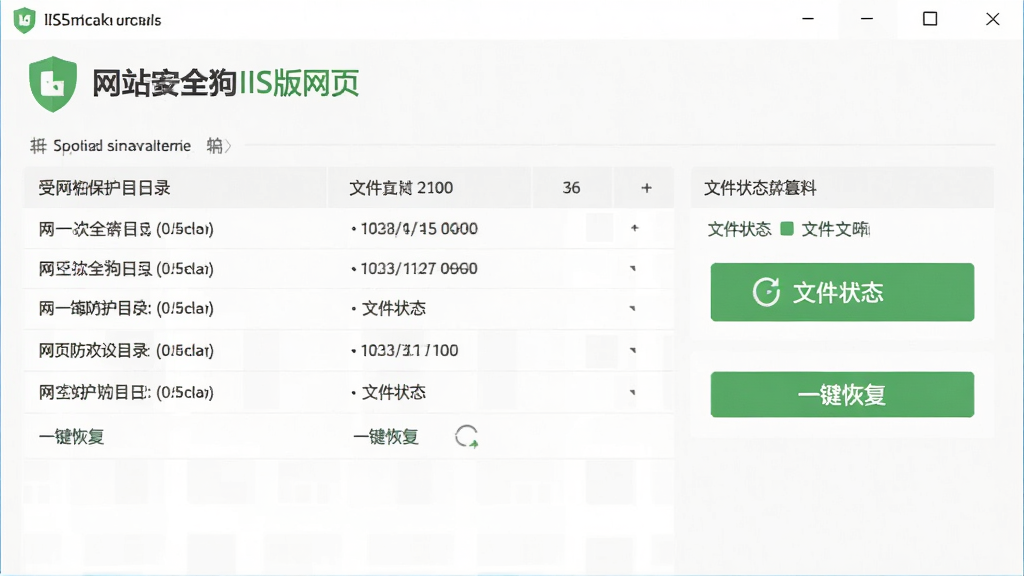This screenshot has height=576, width=1024.
Task: Select the second row containing 全狗目录
Action: (x=349, y=268)
